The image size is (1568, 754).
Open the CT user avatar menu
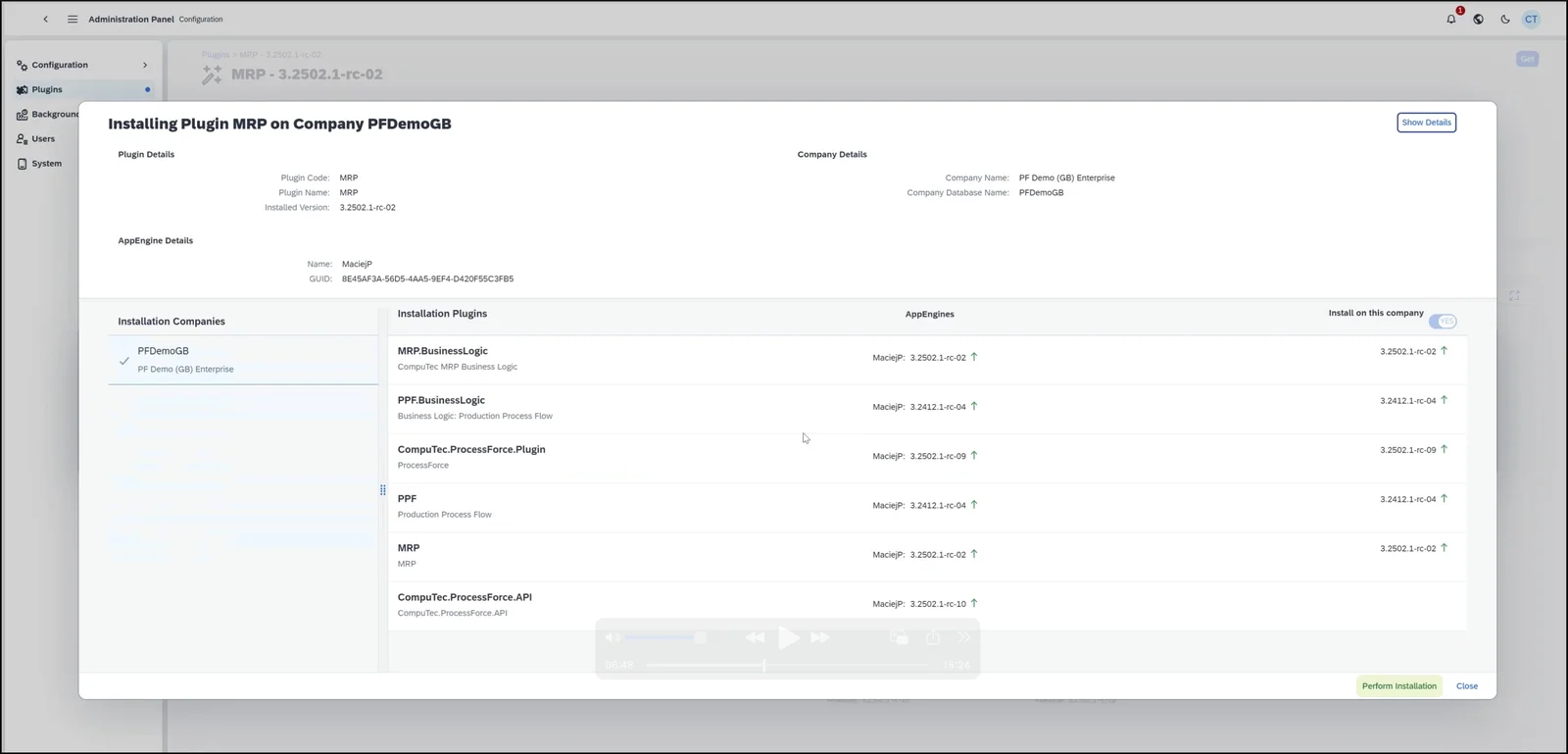1531,20
